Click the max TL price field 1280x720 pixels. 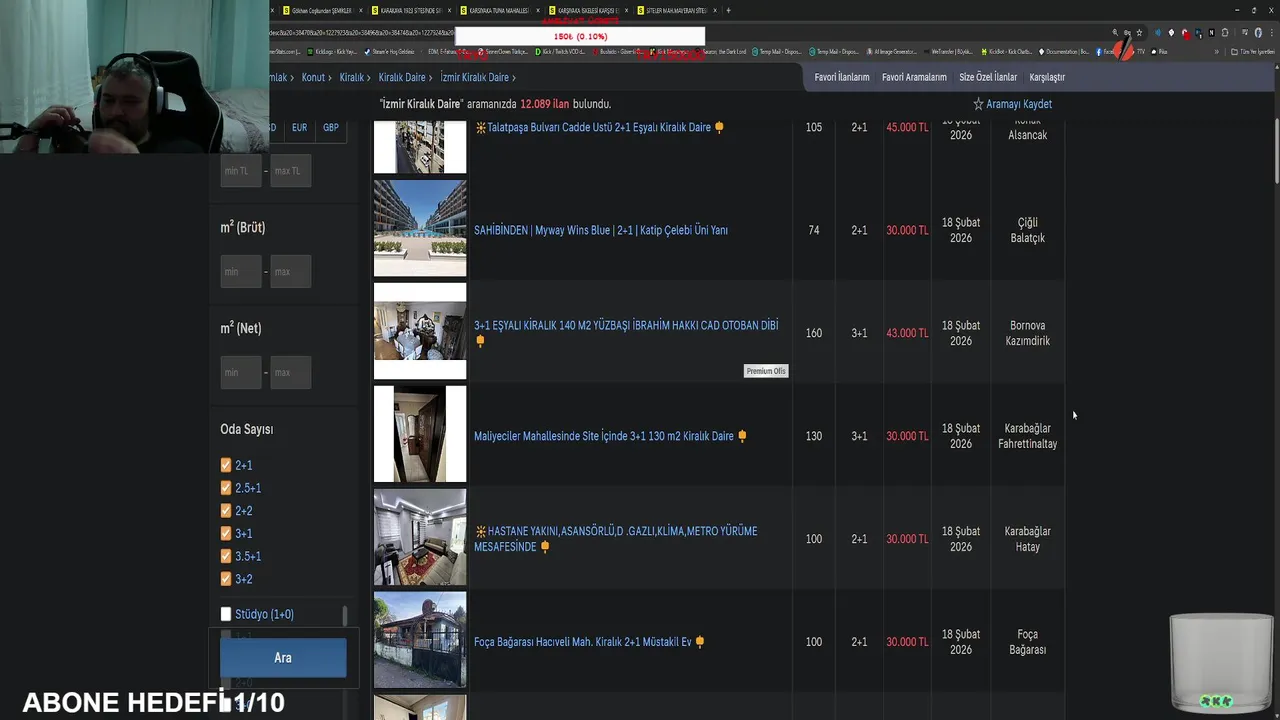tap(290, 171)
